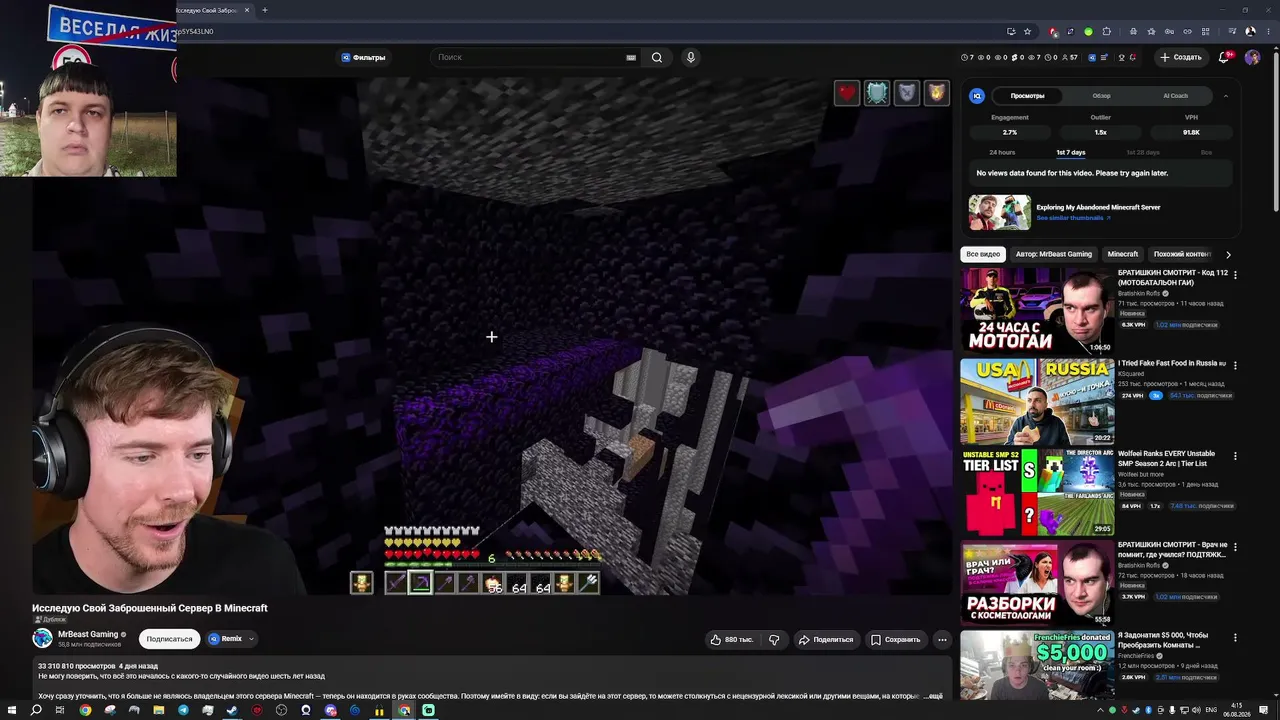Open the MrBeast Gaming channel avatar

42,638
